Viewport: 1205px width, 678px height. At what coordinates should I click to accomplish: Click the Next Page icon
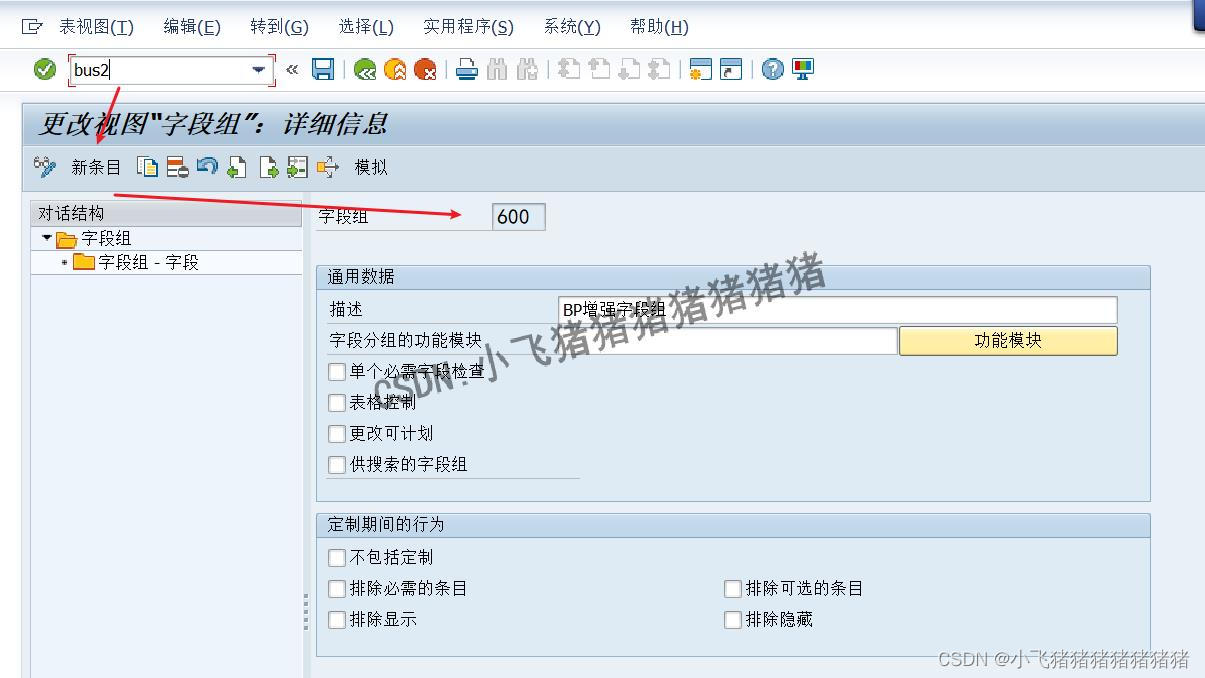[629, 69]
